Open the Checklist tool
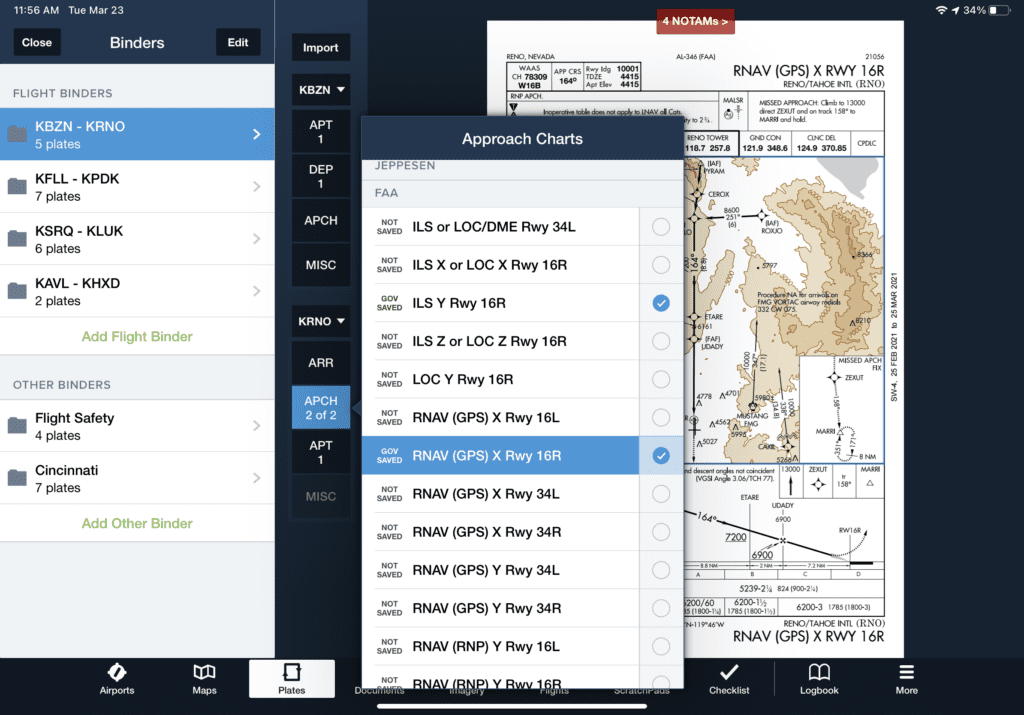The image size is (1024, 715). point(729,680)
